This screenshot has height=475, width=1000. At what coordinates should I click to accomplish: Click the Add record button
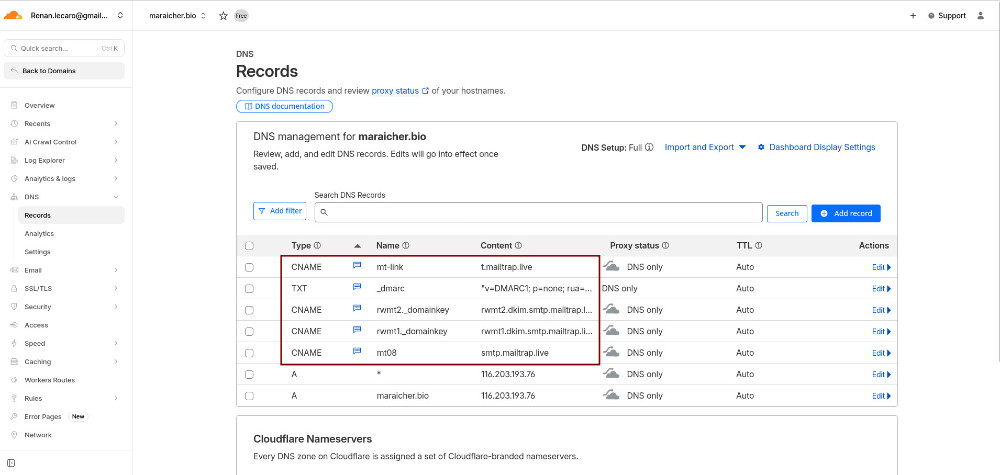[845, 213]
